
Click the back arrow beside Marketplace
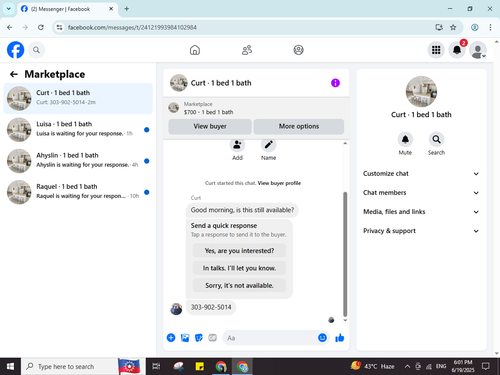[14, 74]
